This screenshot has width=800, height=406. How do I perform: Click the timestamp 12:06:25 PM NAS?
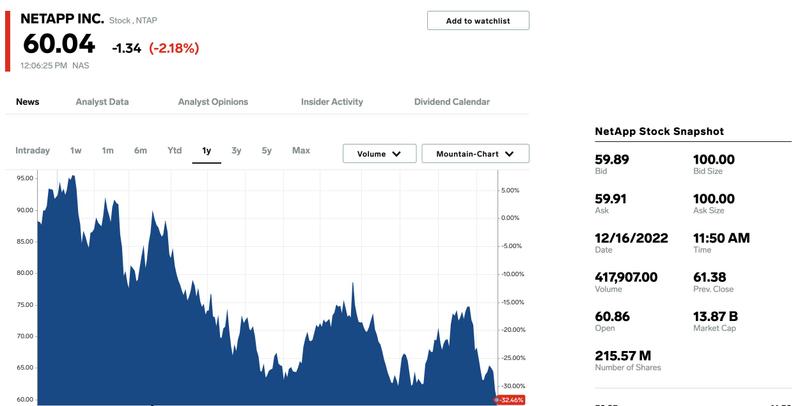(55, 65)
